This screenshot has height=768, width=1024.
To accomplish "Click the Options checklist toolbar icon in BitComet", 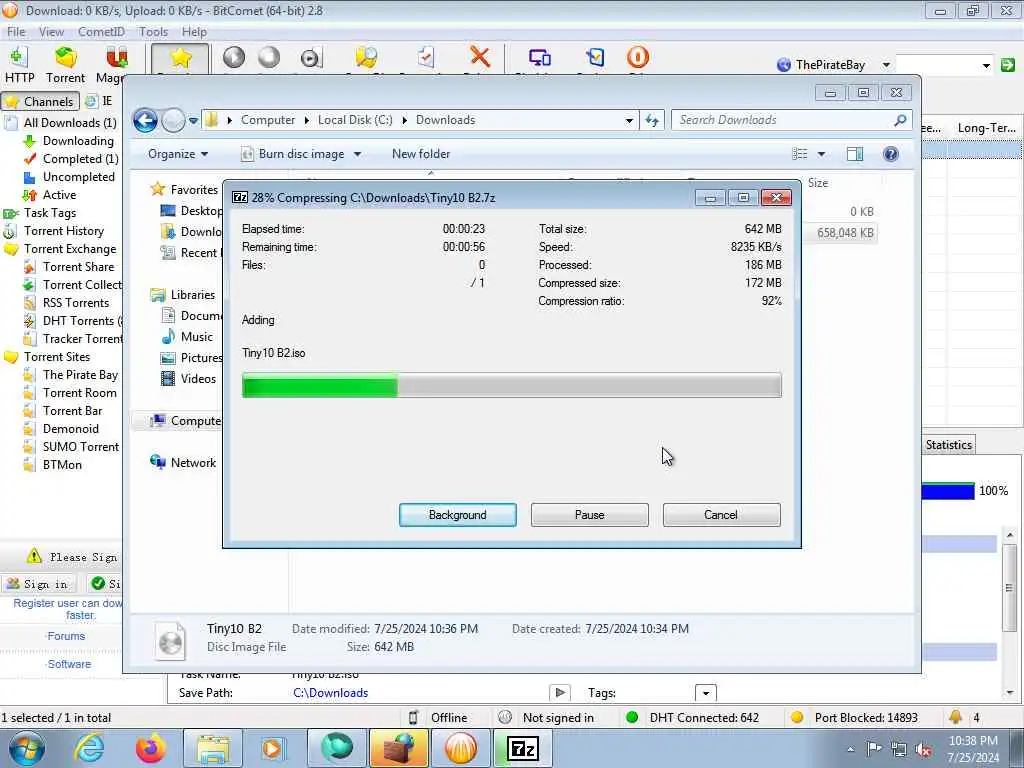I will tap(595, 57).
